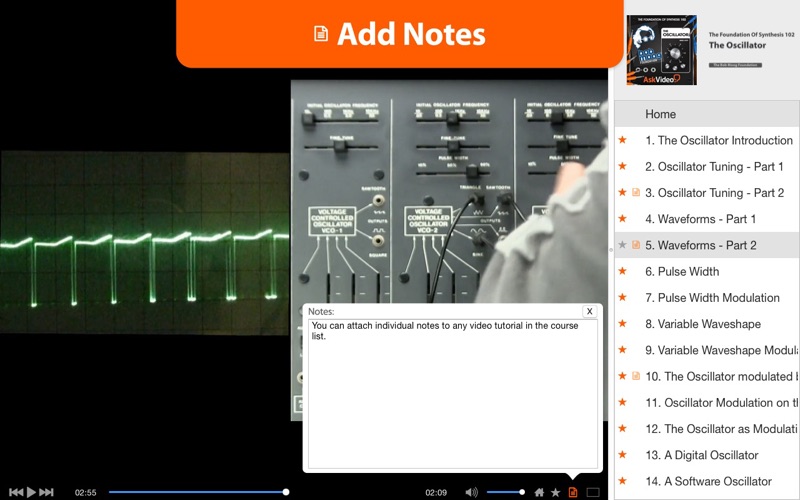Open 3. Oscillator Tuning - Part 2
800x500 pixels.
(707, 193)
